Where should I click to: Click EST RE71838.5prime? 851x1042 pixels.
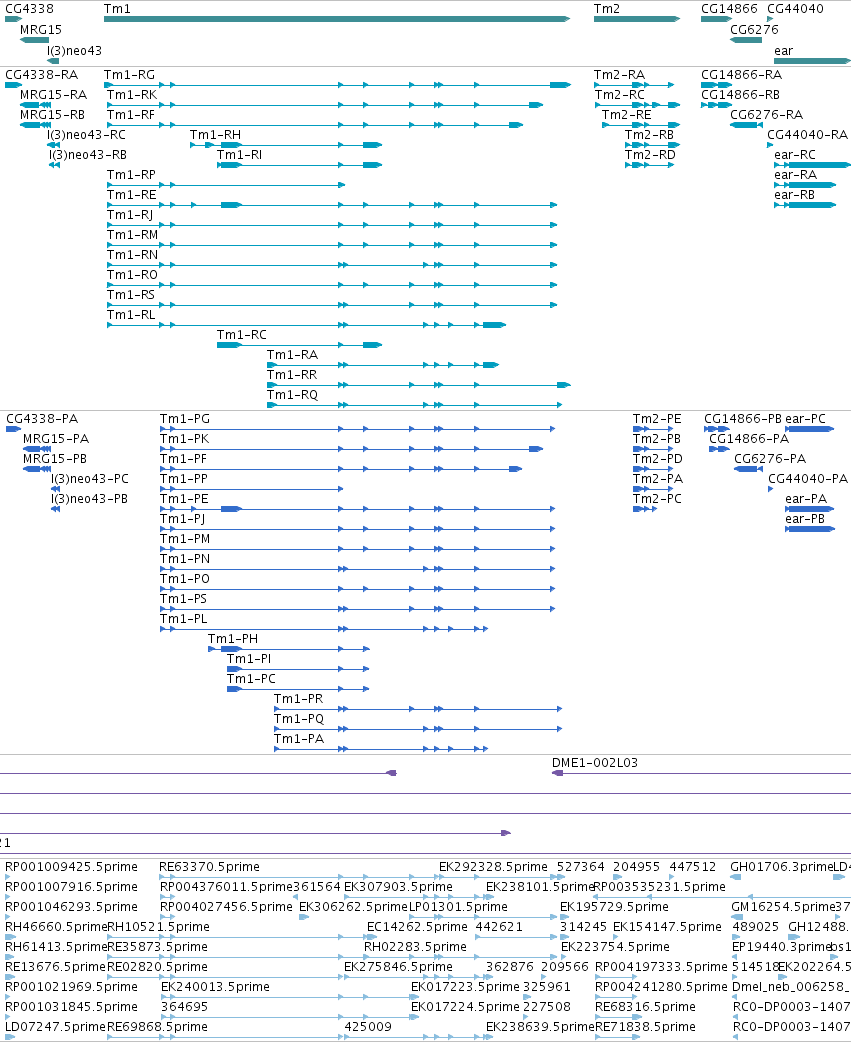click(x=645, y=1027)
